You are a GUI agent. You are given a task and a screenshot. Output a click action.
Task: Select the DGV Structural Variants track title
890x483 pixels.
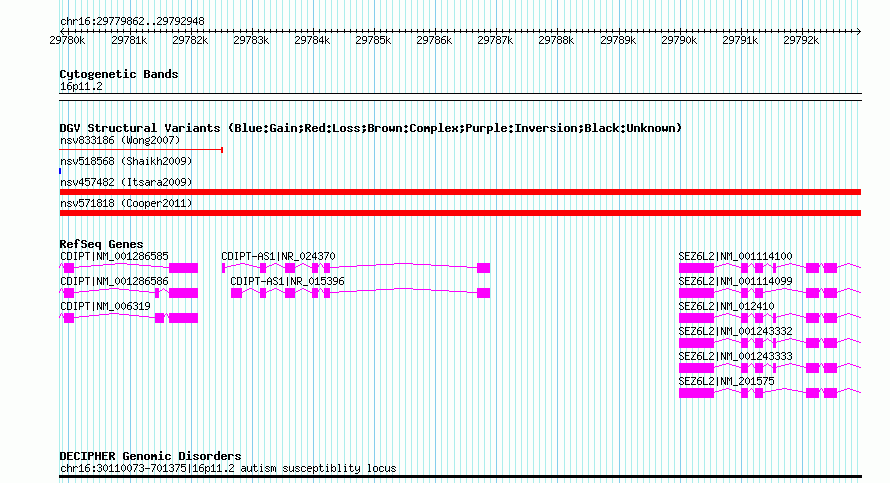point(371,128)
